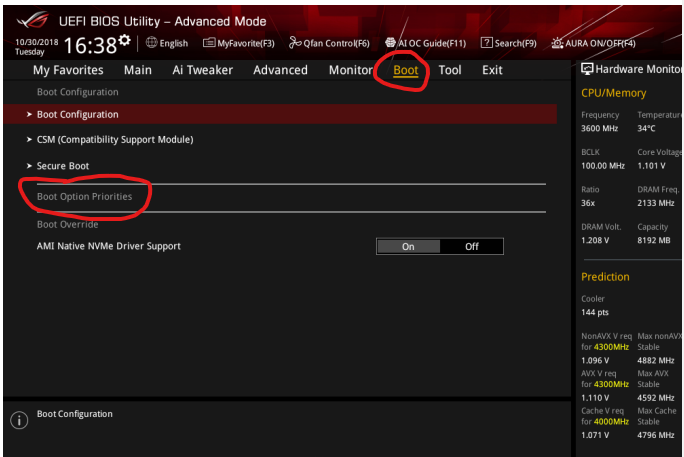Image resolution: width=684 pixels, height=457 pixels.
Task: Click the Boot Configuration help text at bottom
Action: coord(75,414)
